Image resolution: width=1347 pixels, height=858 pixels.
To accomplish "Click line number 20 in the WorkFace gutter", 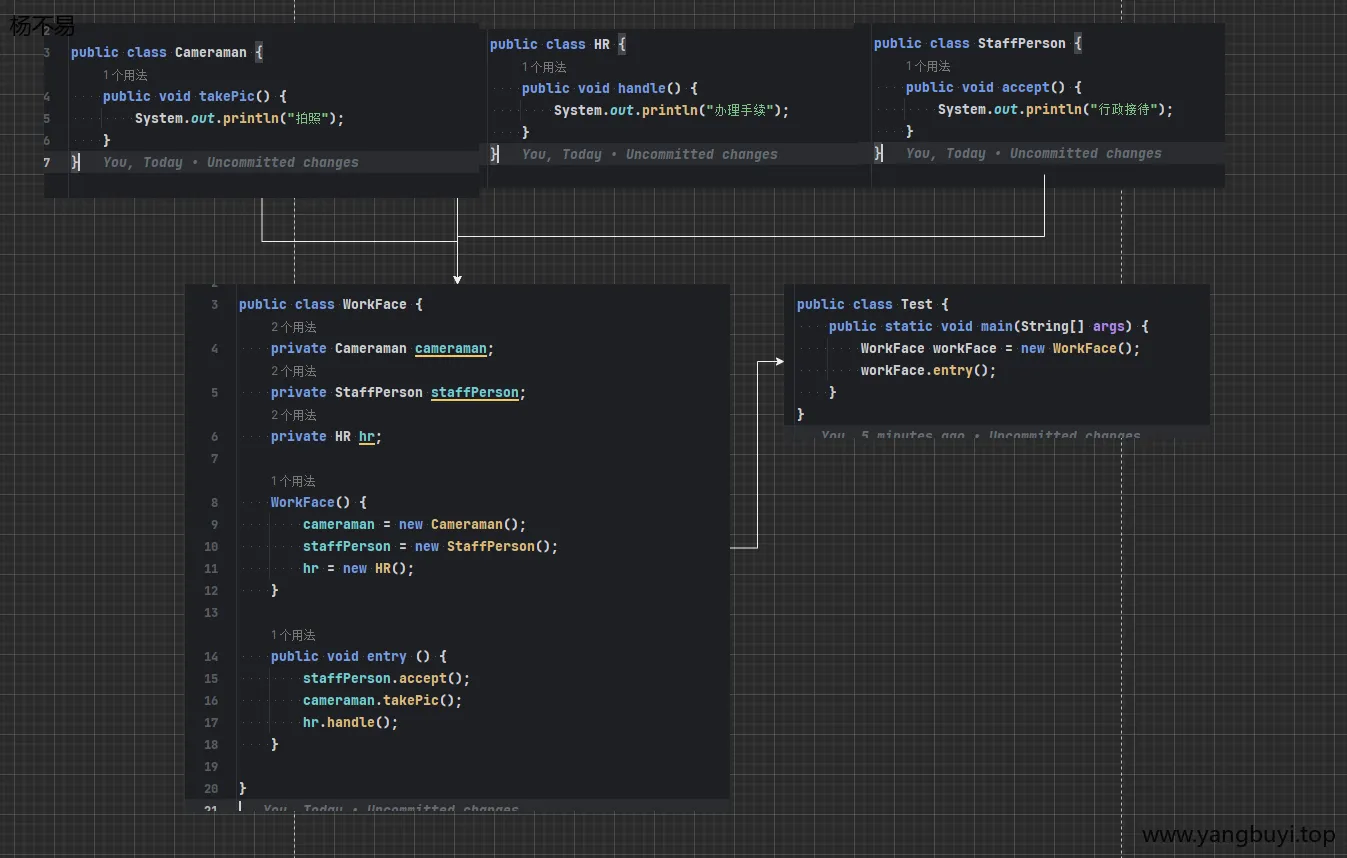I will pyautogui.click(x=211, y=789).
